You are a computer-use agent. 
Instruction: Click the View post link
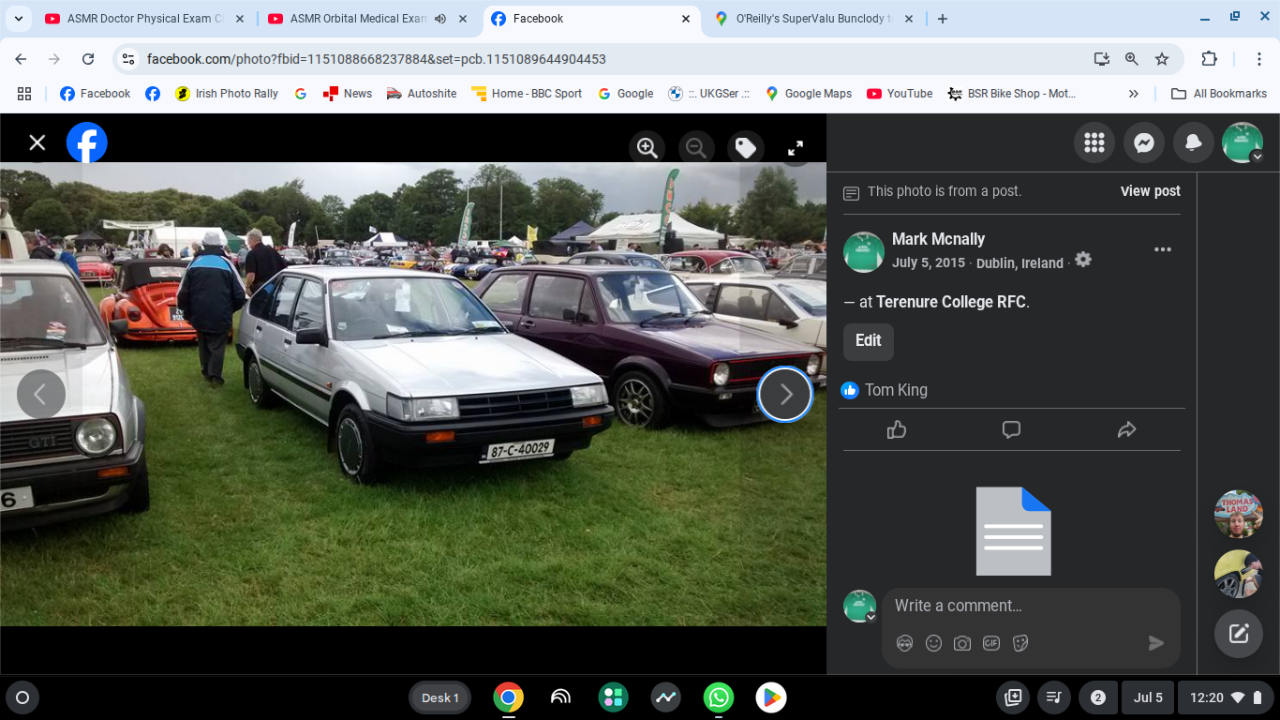click(x=1150, y=191)
